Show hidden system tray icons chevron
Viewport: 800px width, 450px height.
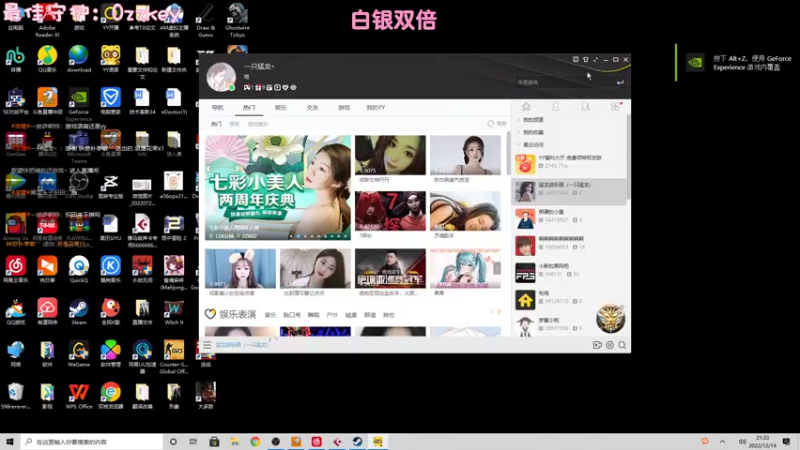(722, 441)
